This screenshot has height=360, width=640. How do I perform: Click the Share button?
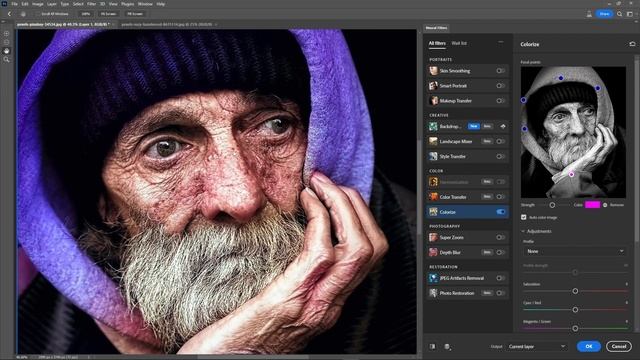point(604,14)
